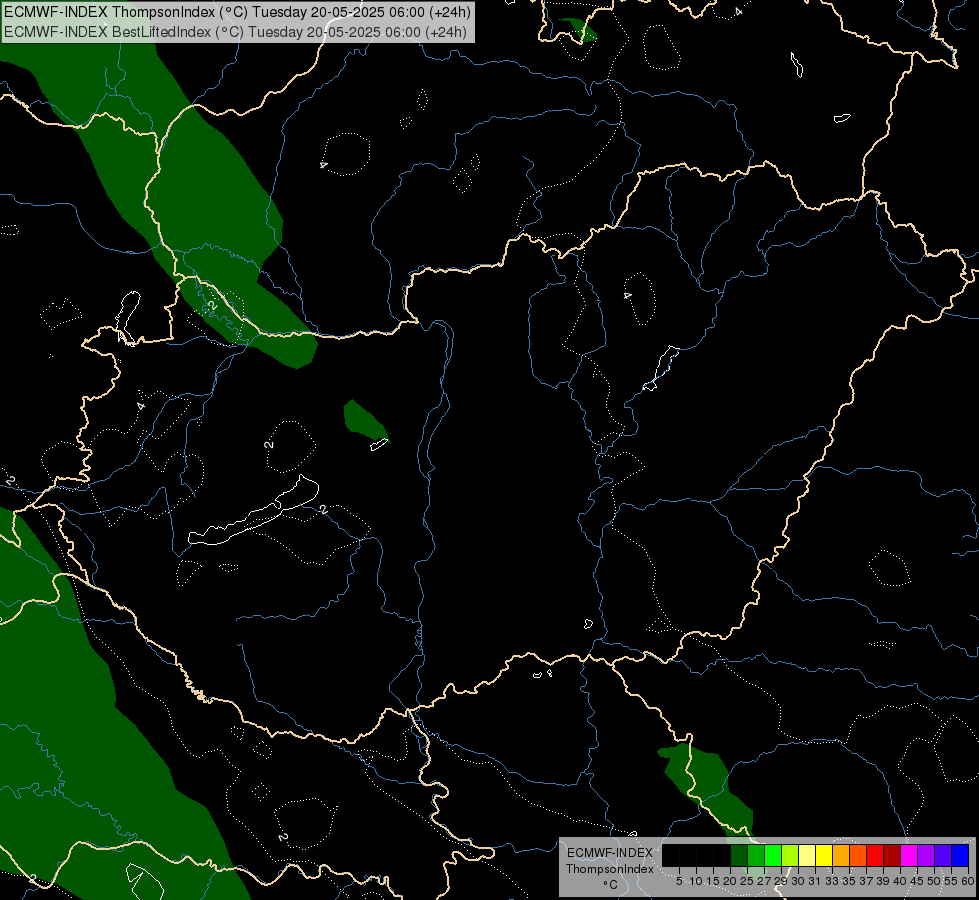Click the black legend swatch between 15 and 20
The width and height of the screenshot is (979, 900).
click(722, 855)
